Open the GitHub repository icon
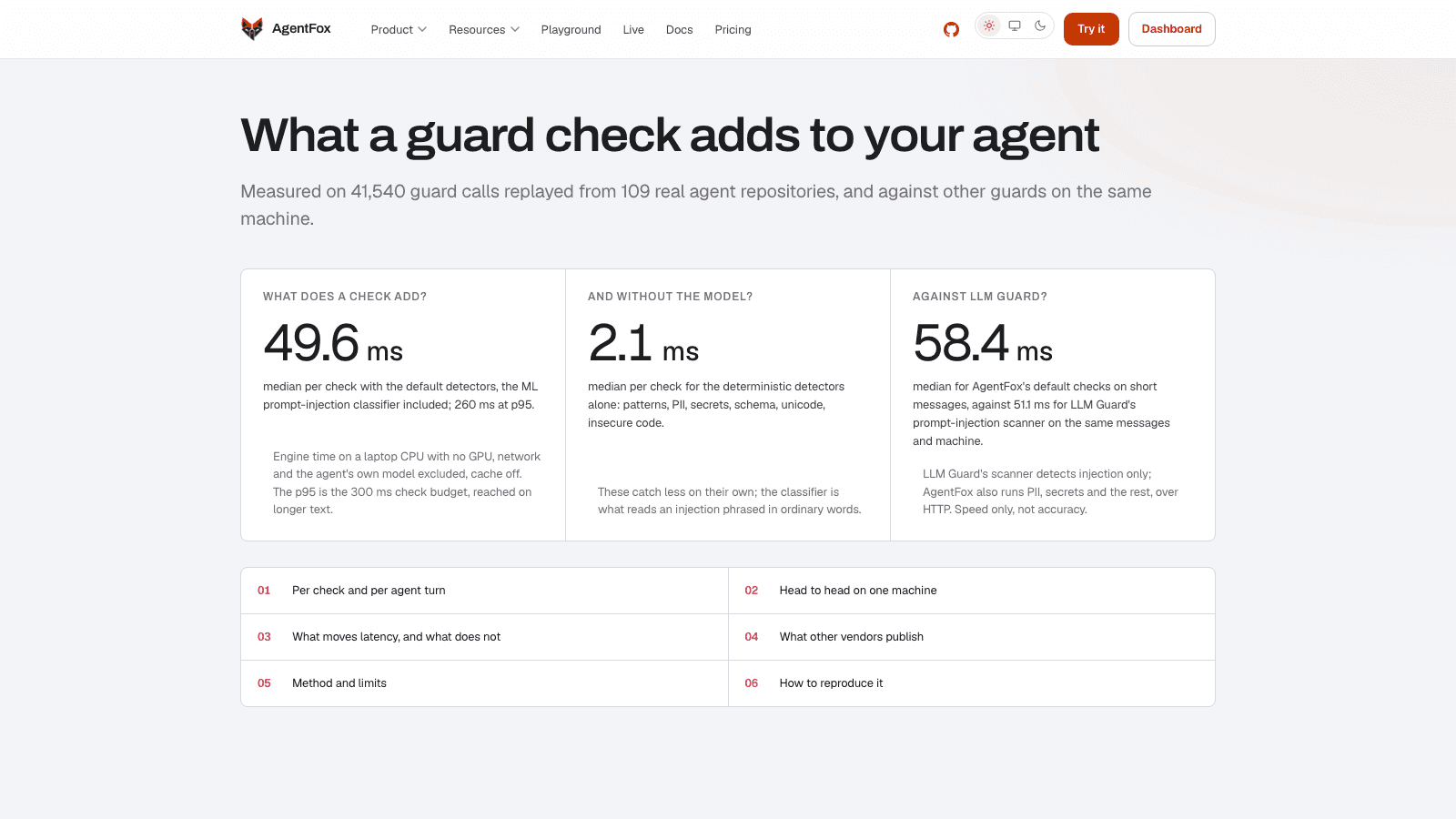The width and height of the screenshot is (1456, 819). (951, 29)
